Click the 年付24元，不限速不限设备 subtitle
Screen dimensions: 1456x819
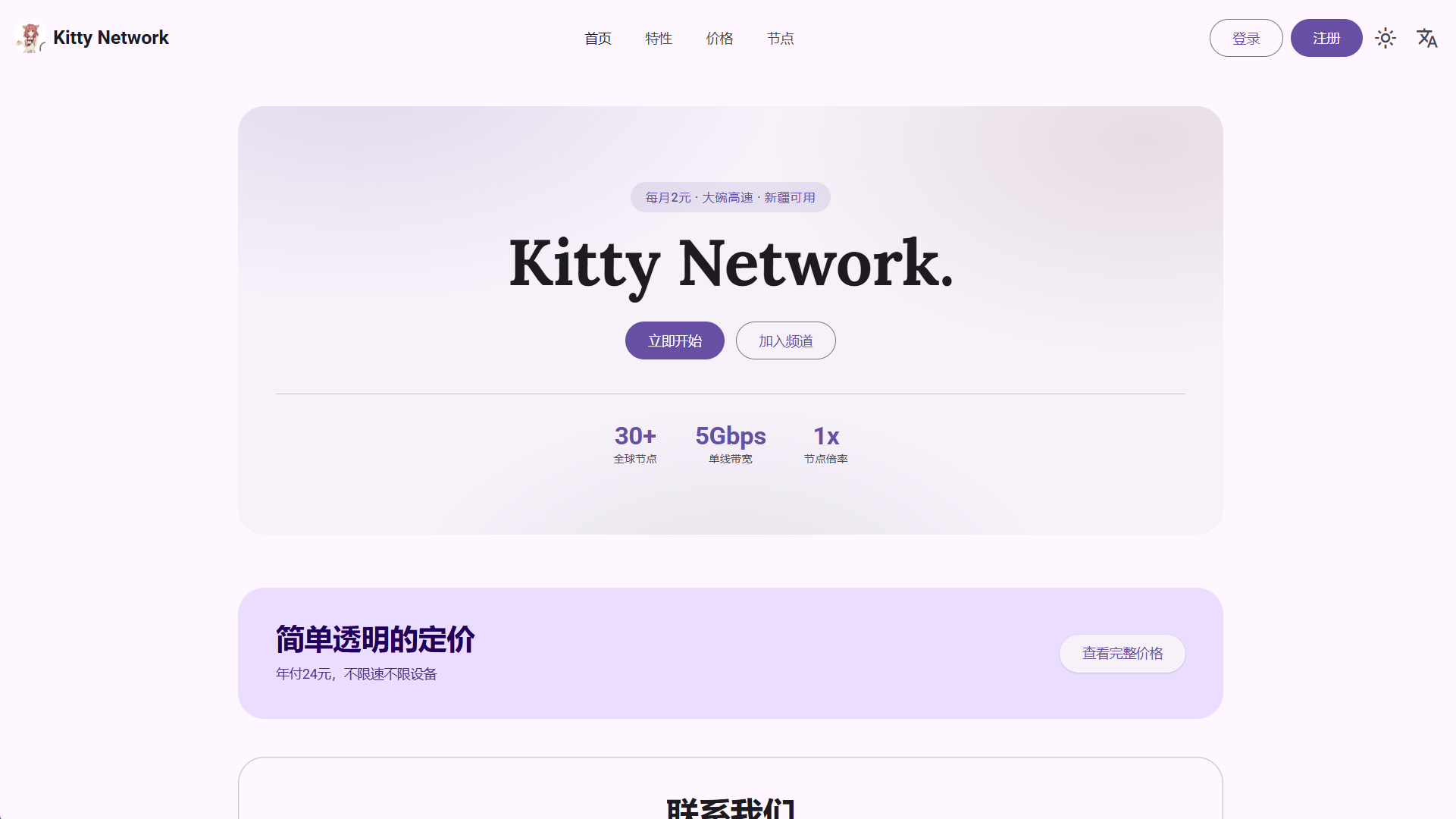[356, 674]
